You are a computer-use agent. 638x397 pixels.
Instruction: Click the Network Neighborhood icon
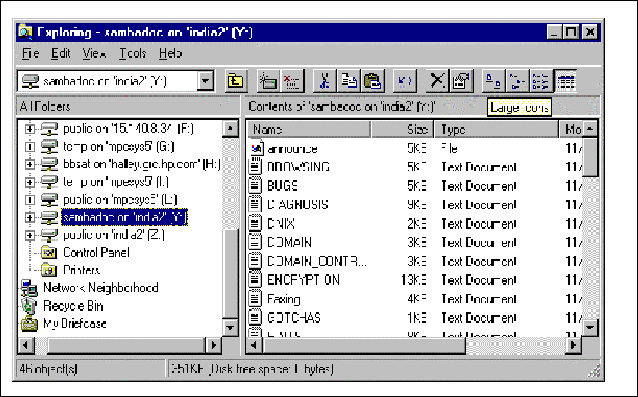point(29,288)
